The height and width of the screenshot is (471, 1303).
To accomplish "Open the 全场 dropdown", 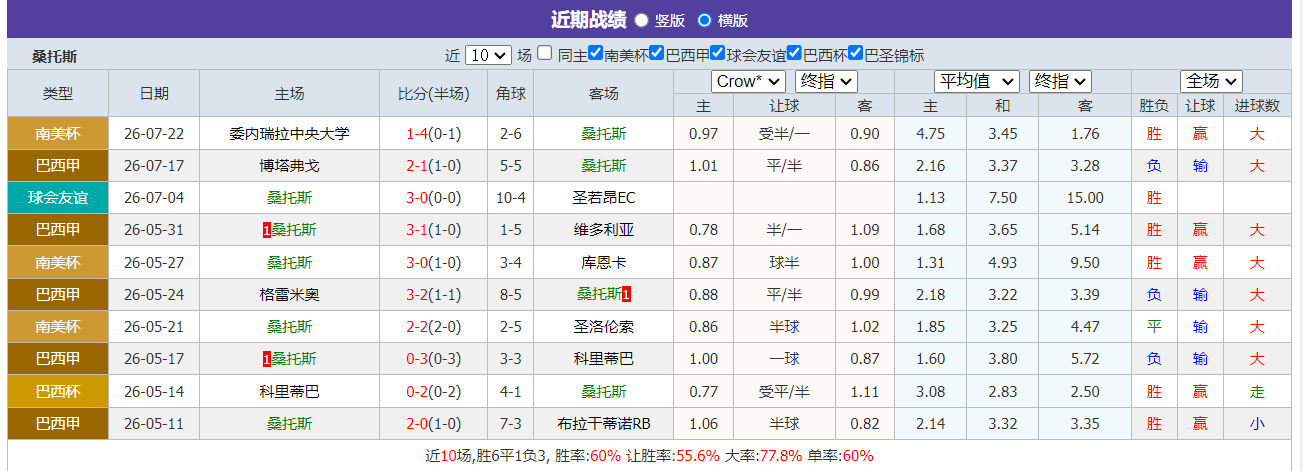I will [x=1211, y=81].
